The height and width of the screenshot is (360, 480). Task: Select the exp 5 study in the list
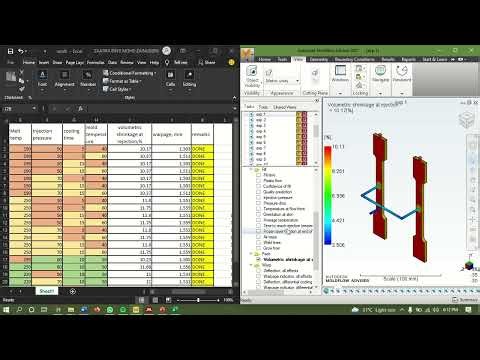261,137
